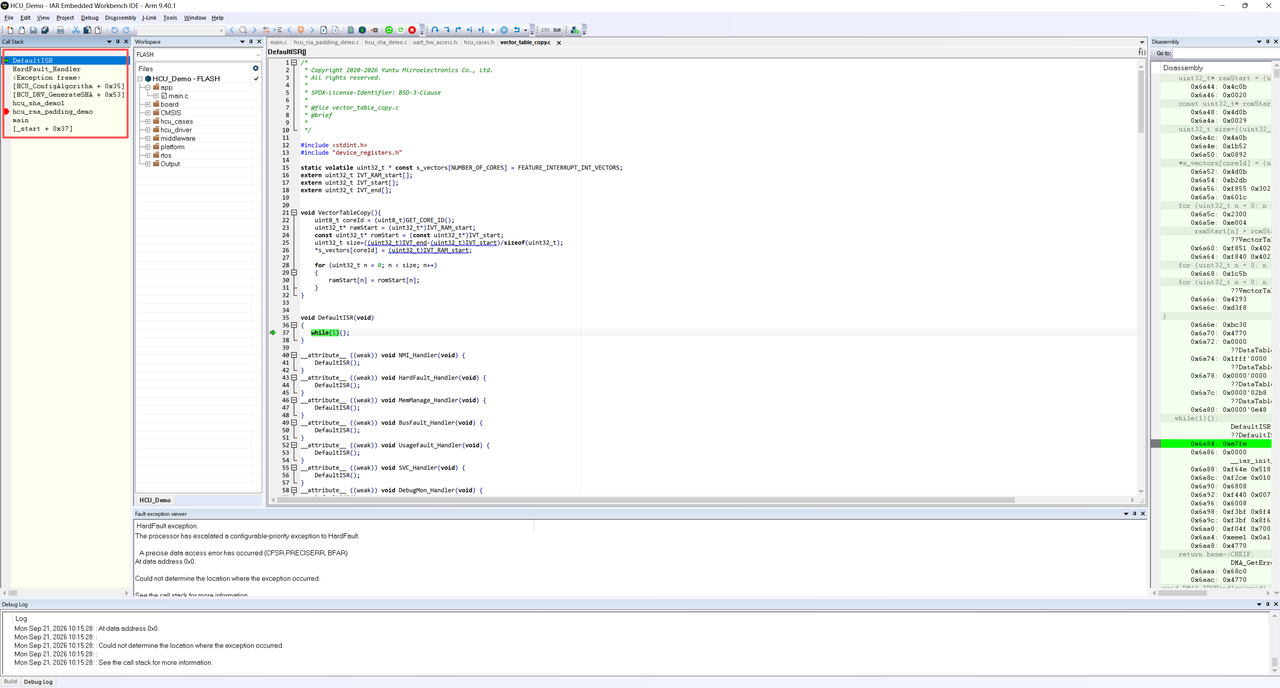This screenshot has width=1280, height=688.
Task: Redo the last undone edit
Action: (x=126, y=30)
